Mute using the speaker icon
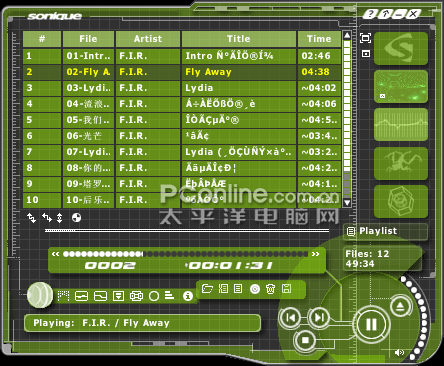This screenshot has height=366, width=444. 399,353
